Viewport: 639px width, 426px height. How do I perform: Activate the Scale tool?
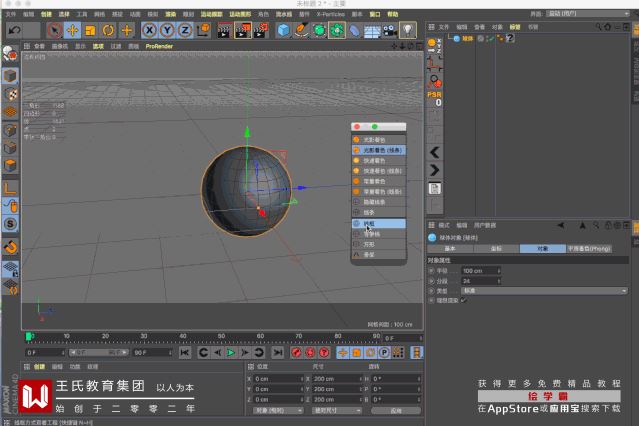point(90,30)
